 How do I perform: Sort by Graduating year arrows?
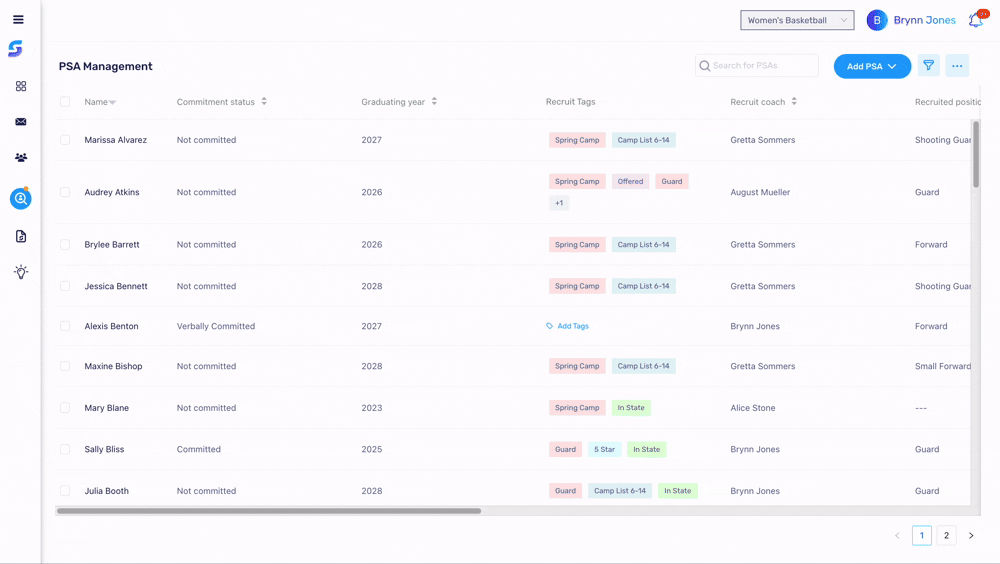[x=434, y=101]
